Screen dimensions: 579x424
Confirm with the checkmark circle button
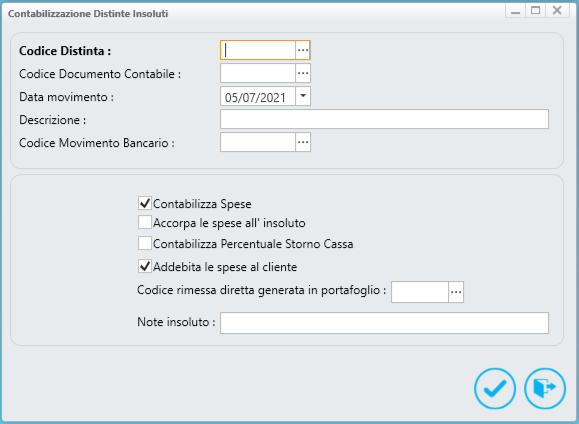(495, 388)
